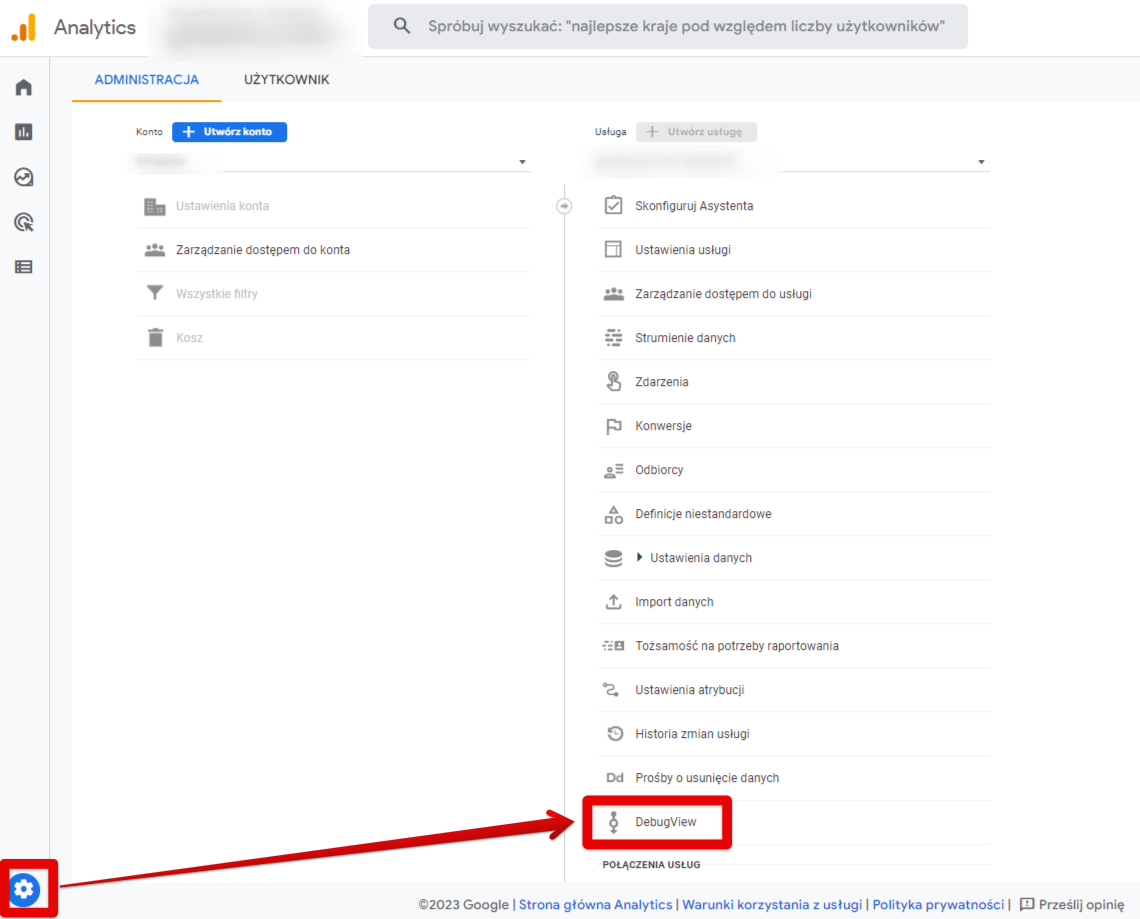
Task: Click the Admin gear icon
Action: (x=24, y=888)
